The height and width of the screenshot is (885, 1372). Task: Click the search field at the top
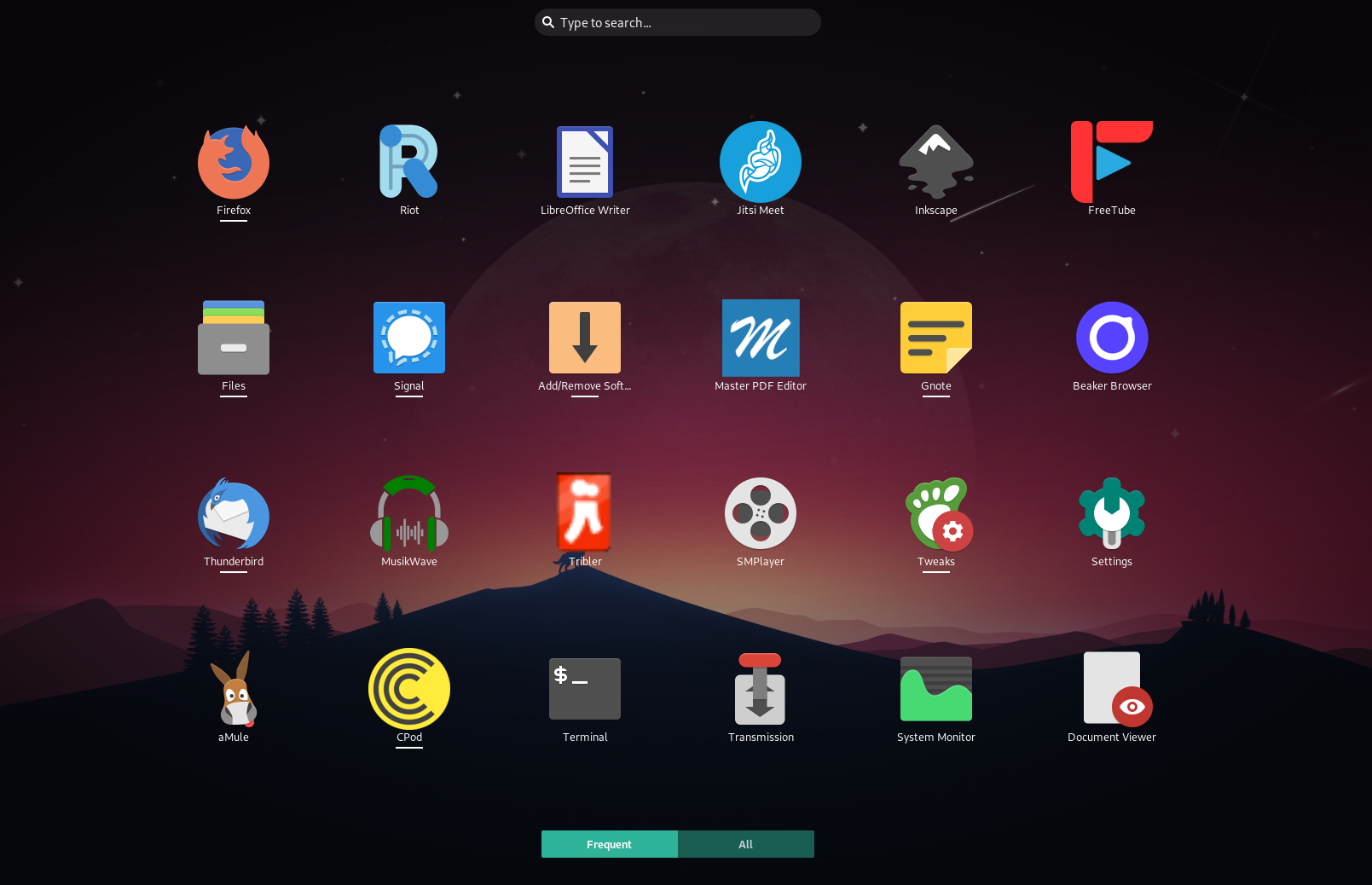(x=677, y=22)
